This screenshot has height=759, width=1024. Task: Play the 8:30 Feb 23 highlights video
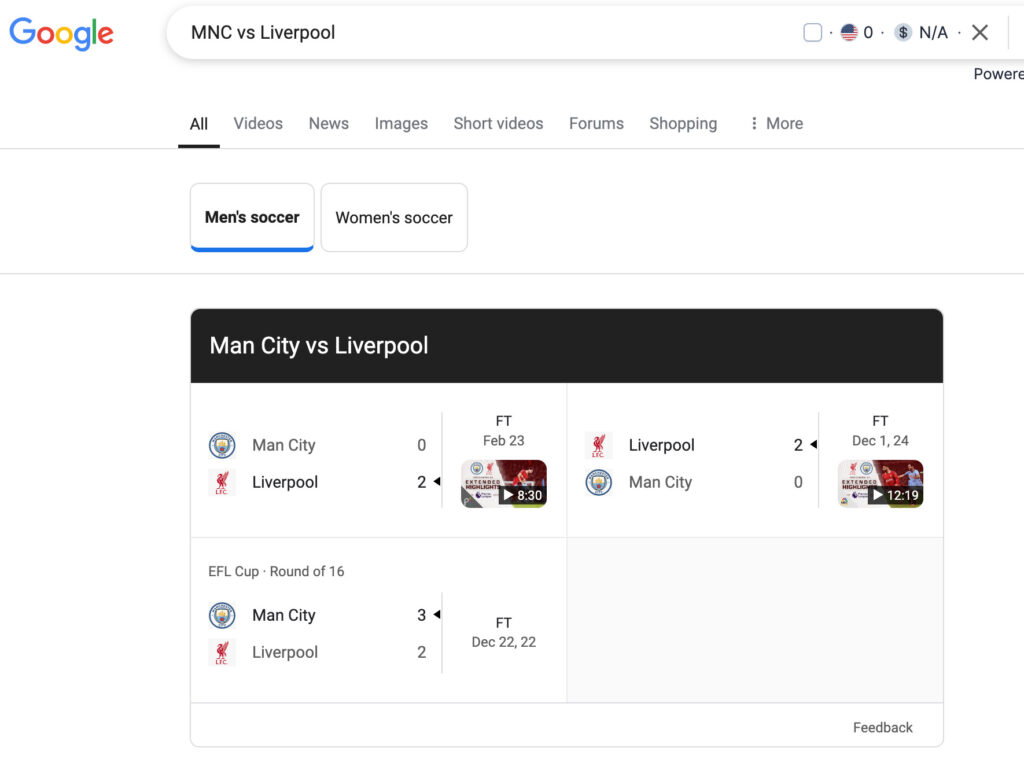504,483
